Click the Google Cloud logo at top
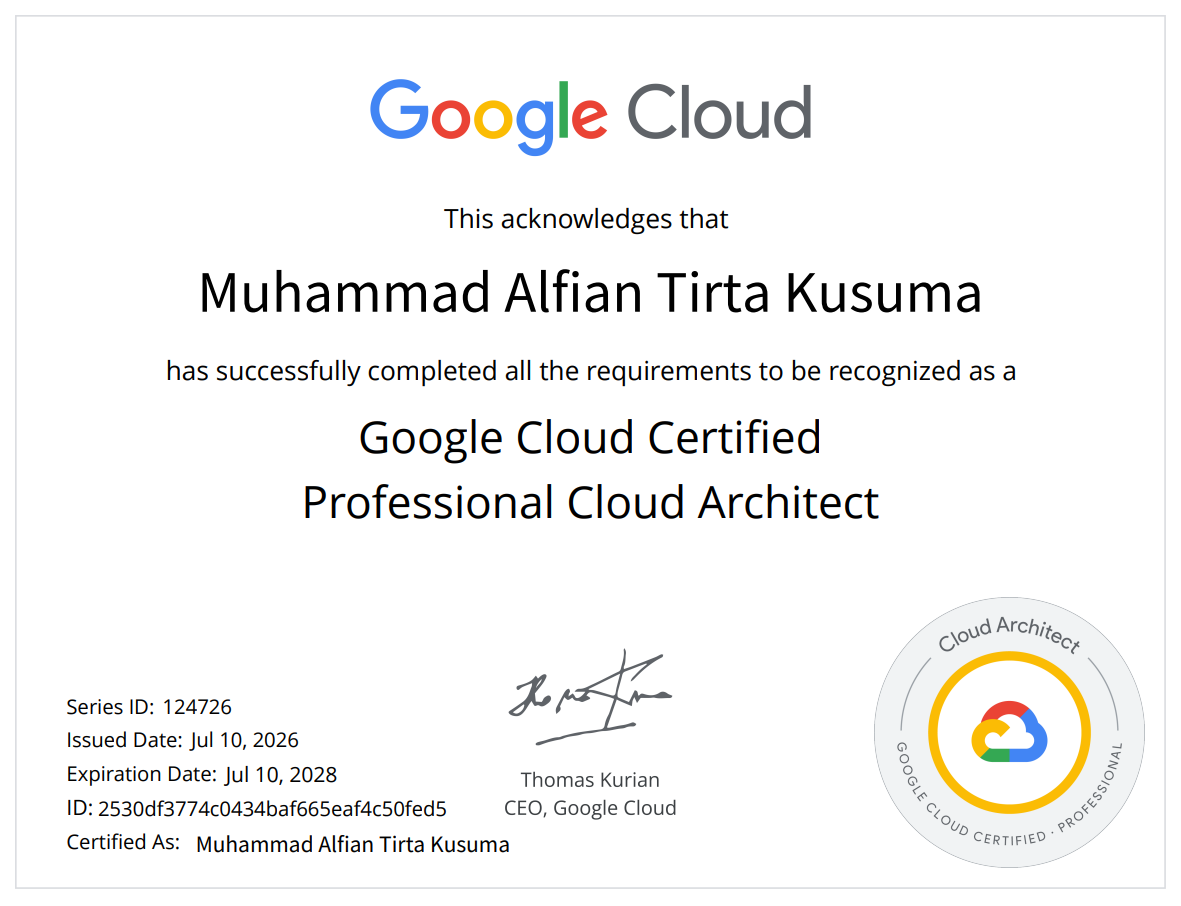The width and height of the screenshot is (1181, 906). pyautogui.click(x=590, y=116)
